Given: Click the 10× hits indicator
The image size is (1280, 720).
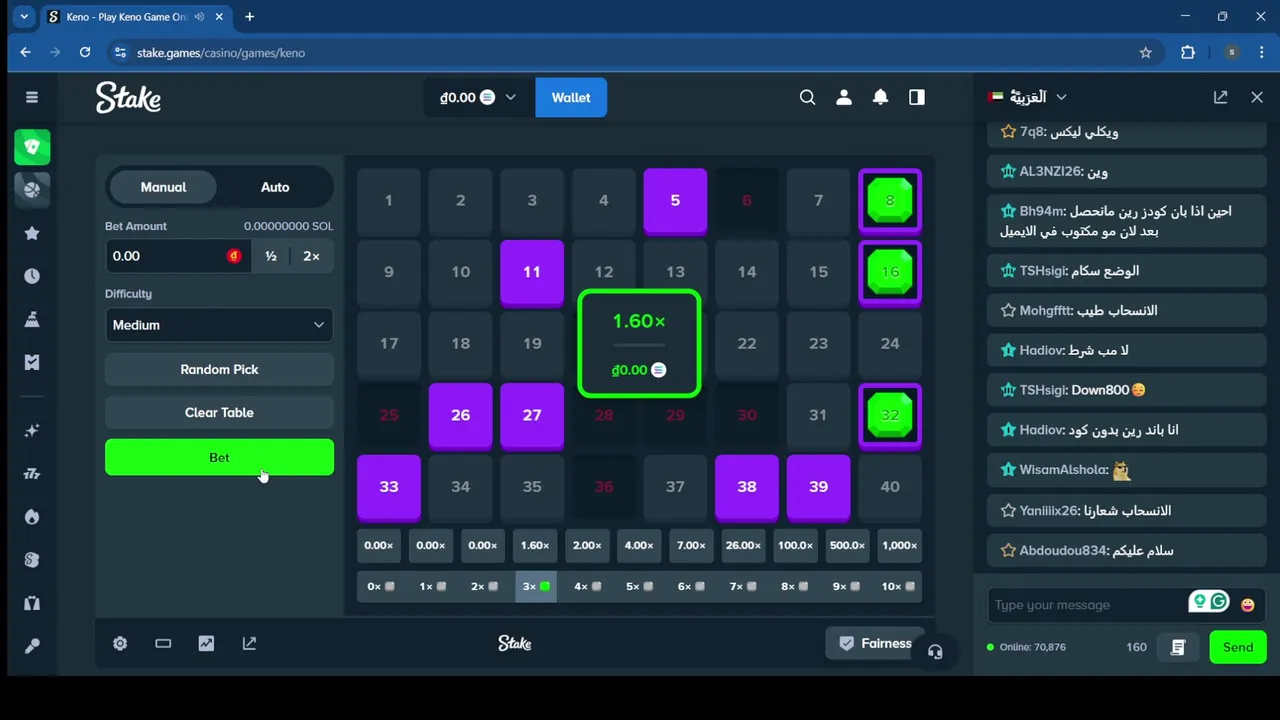Looking at the screenshot, I should click(899, 586).
